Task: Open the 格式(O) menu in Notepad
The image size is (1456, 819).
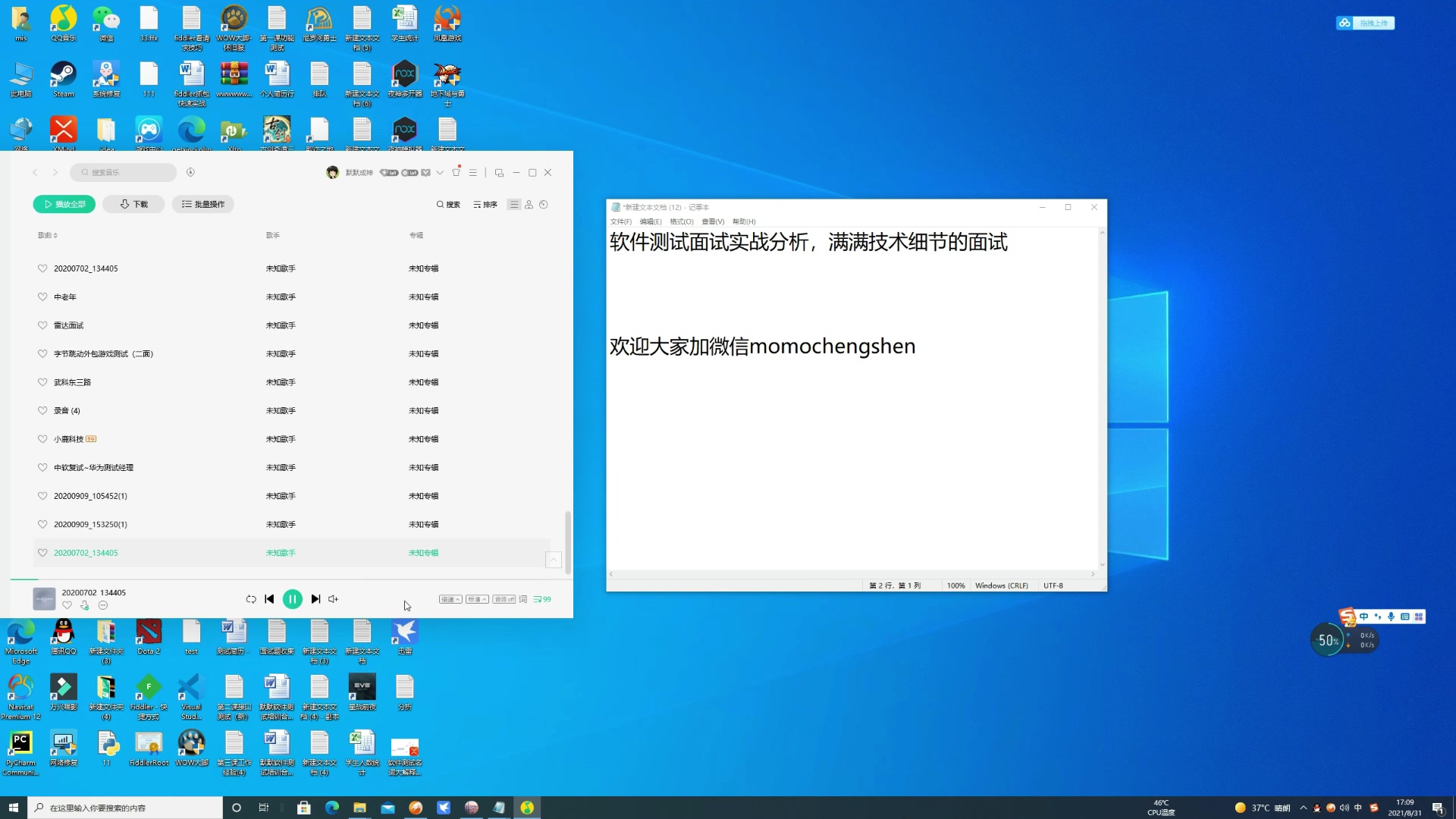Action: (682, 221)
